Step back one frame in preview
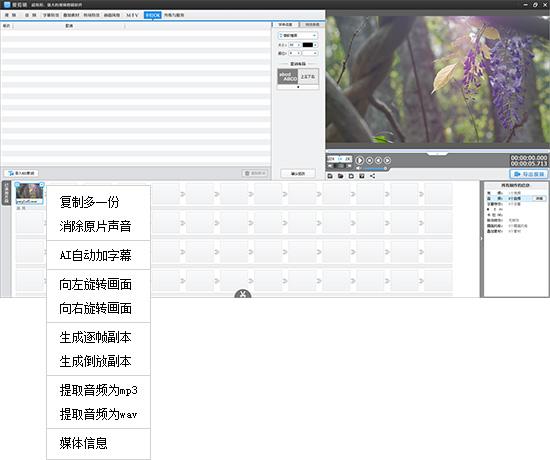The height and width of the screenshot is (460, 550). [x=378, y=160]
